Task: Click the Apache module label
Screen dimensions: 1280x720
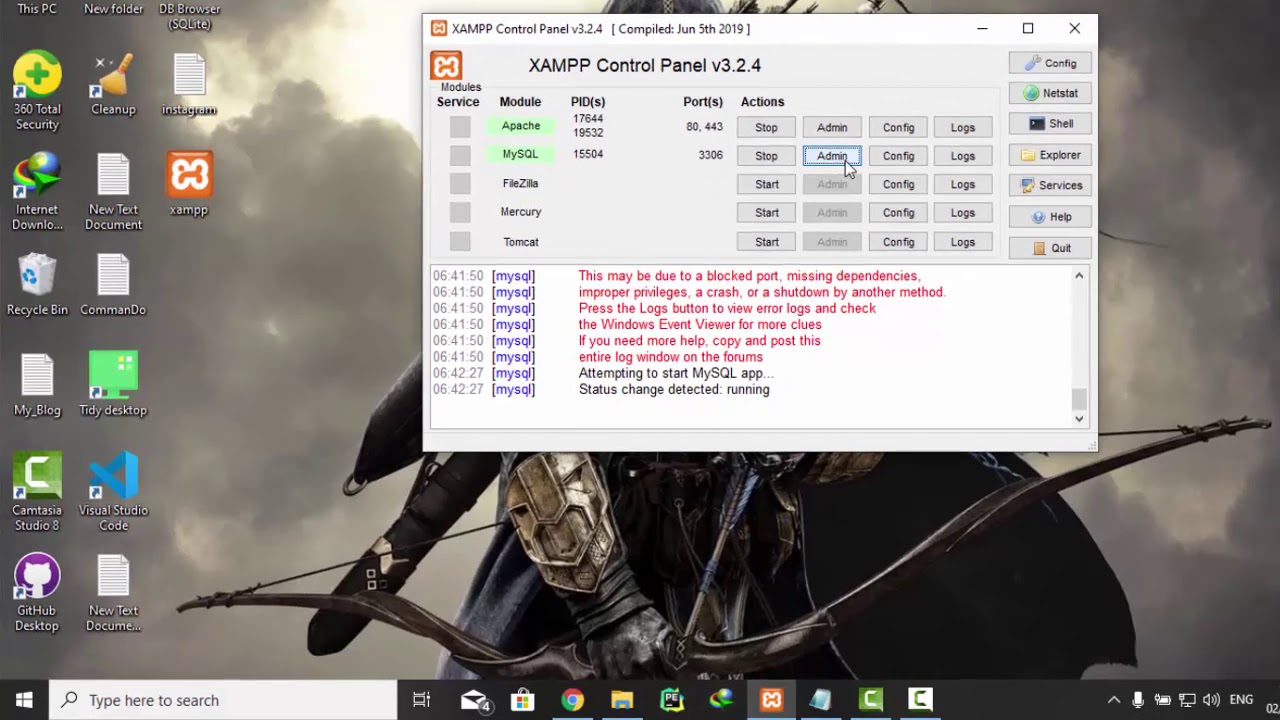Action: [x=521, y=126]
